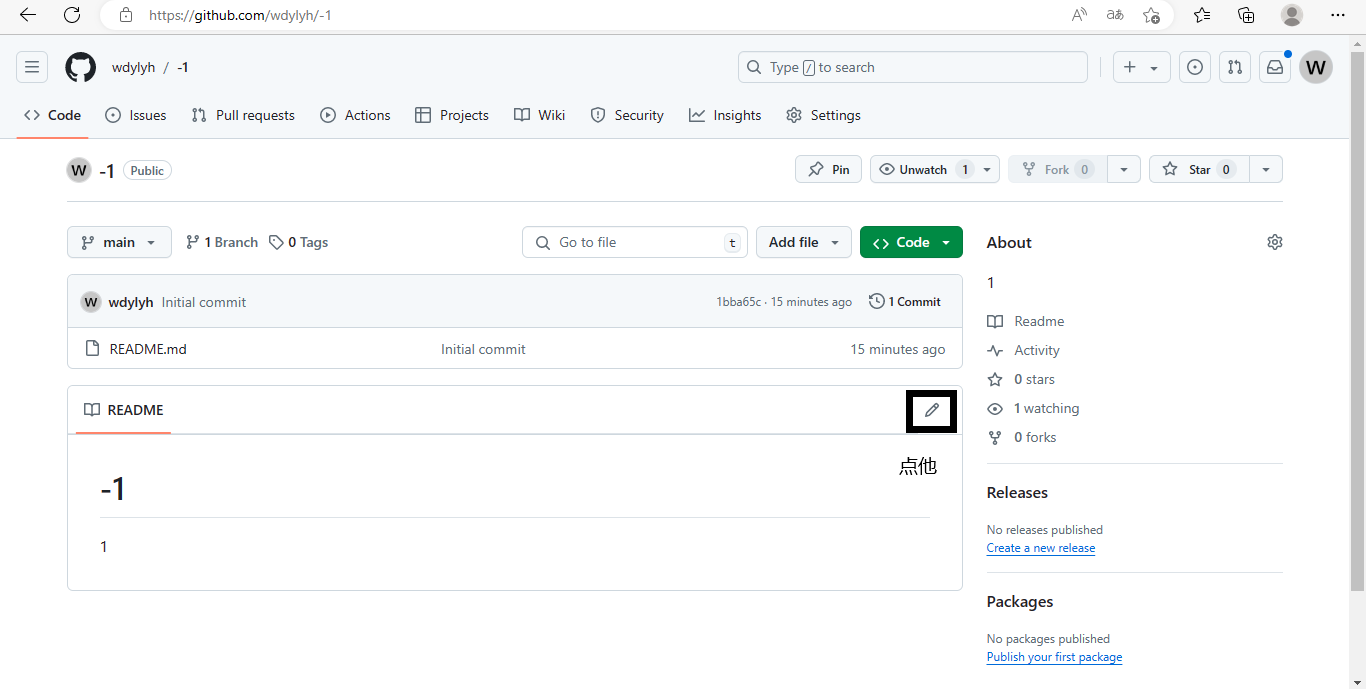Switch to the Actions tab

[x=355, y=115]
